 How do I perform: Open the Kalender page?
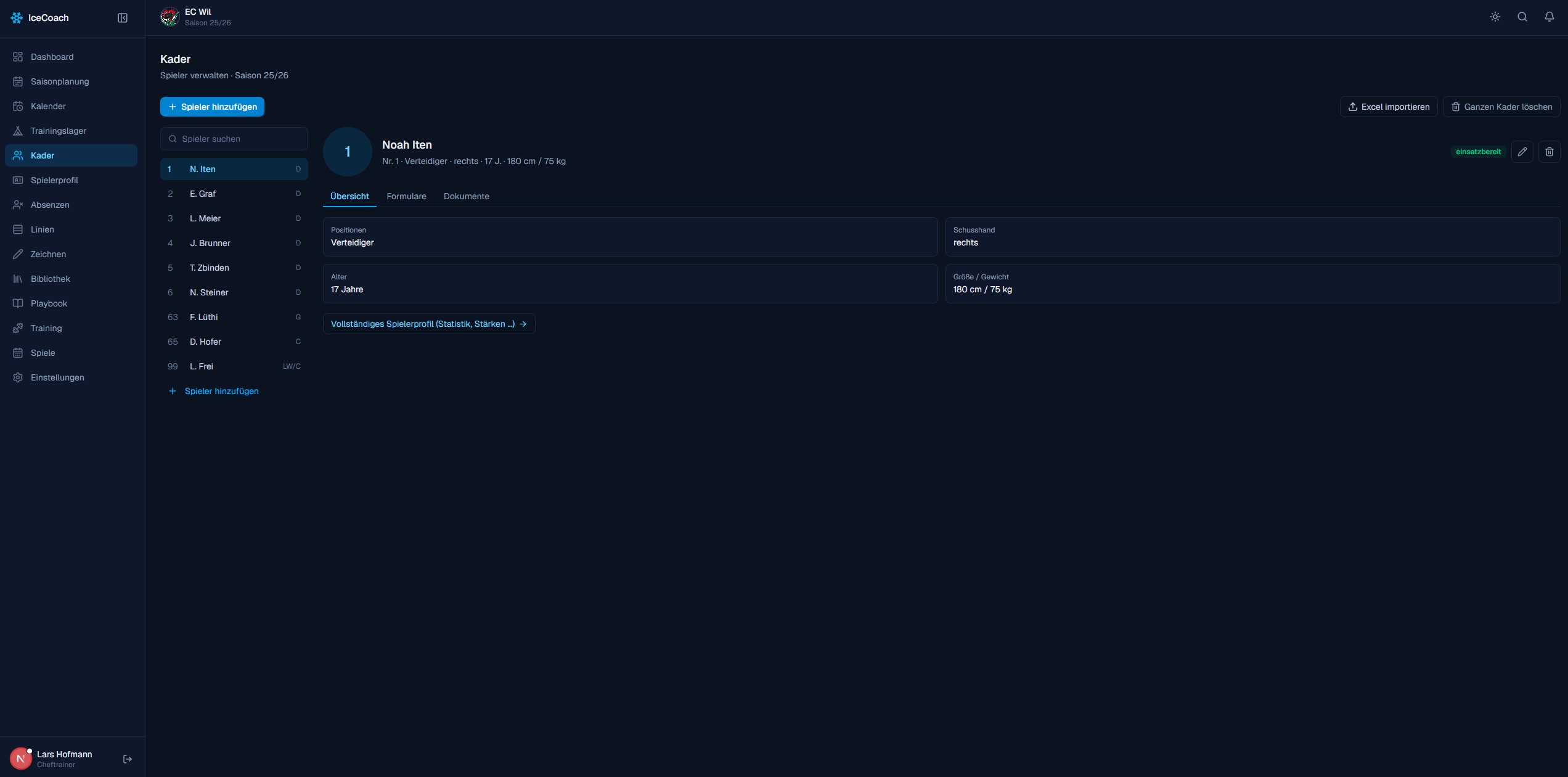(71, 106)
